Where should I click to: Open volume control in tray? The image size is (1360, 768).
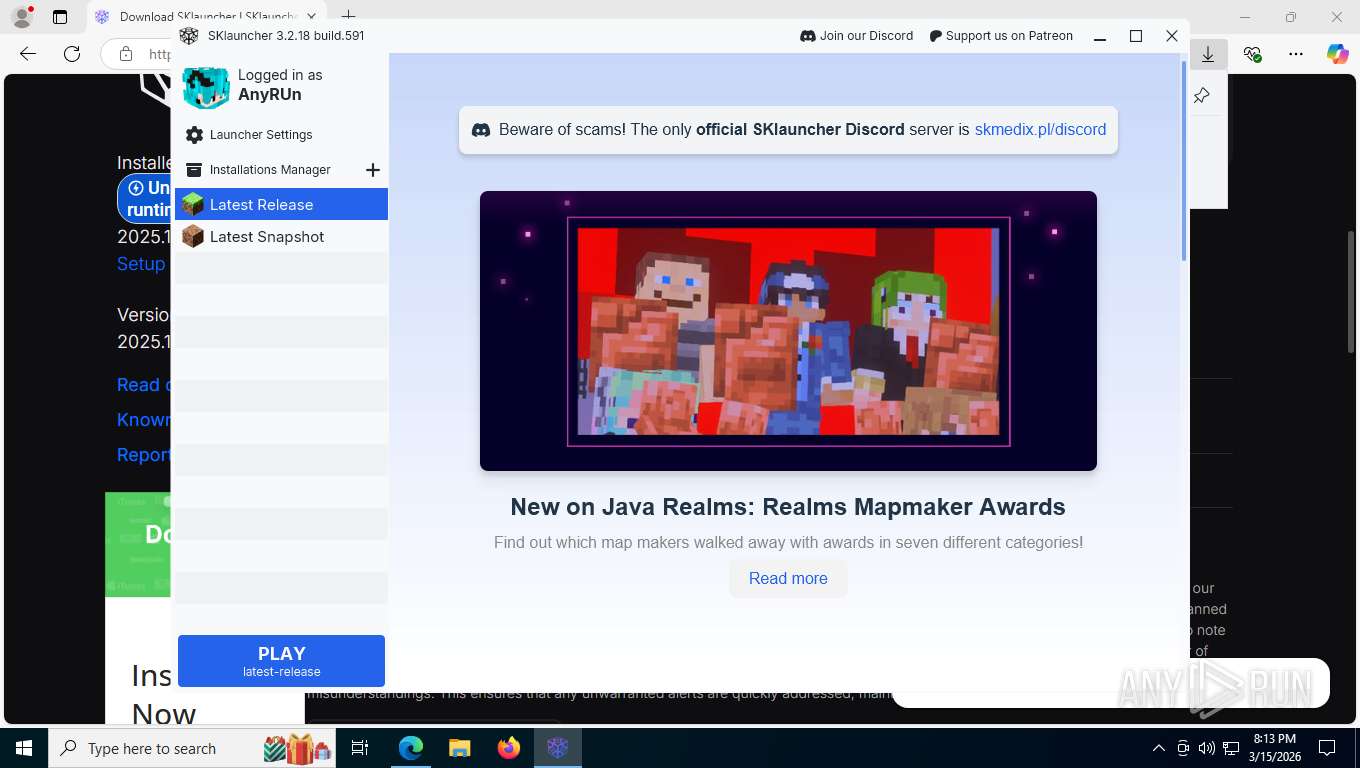click(1207, 748)
